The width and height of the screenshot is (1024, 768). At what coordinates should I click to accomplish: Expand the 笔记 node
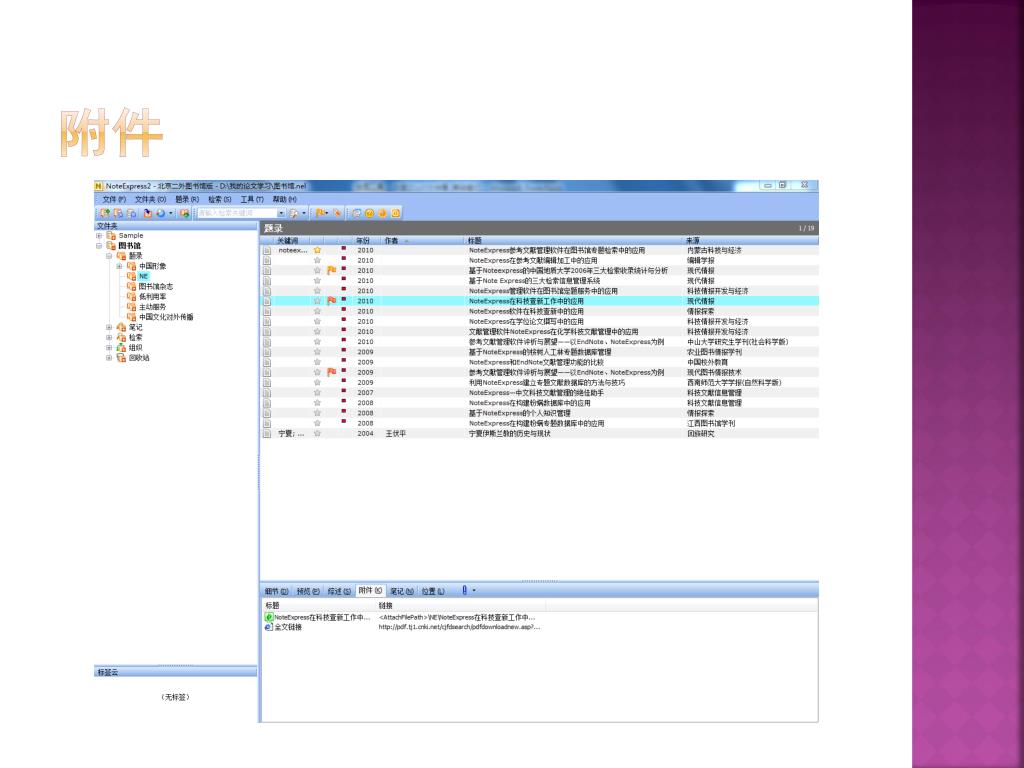point(109,327)
